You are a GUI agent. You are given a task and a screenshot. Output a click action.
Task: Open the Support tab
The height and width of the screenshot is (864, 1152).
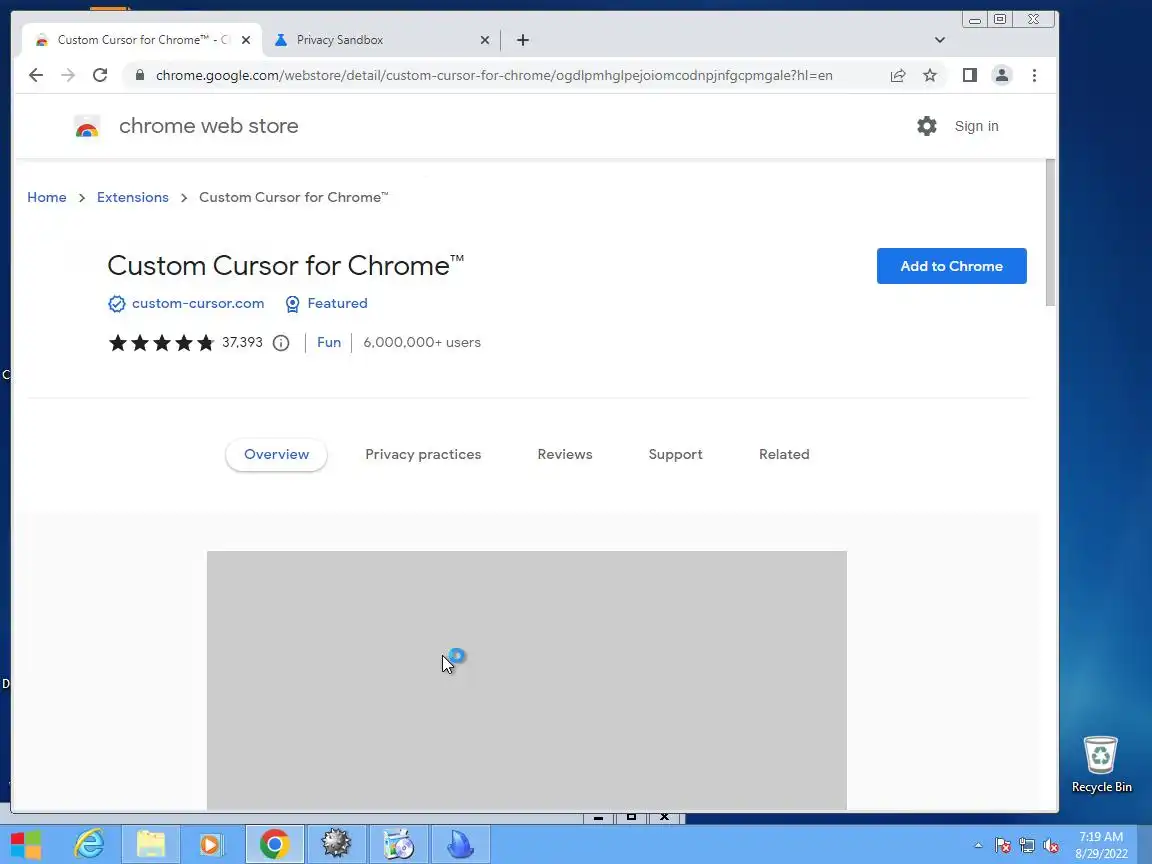(675, 455)
